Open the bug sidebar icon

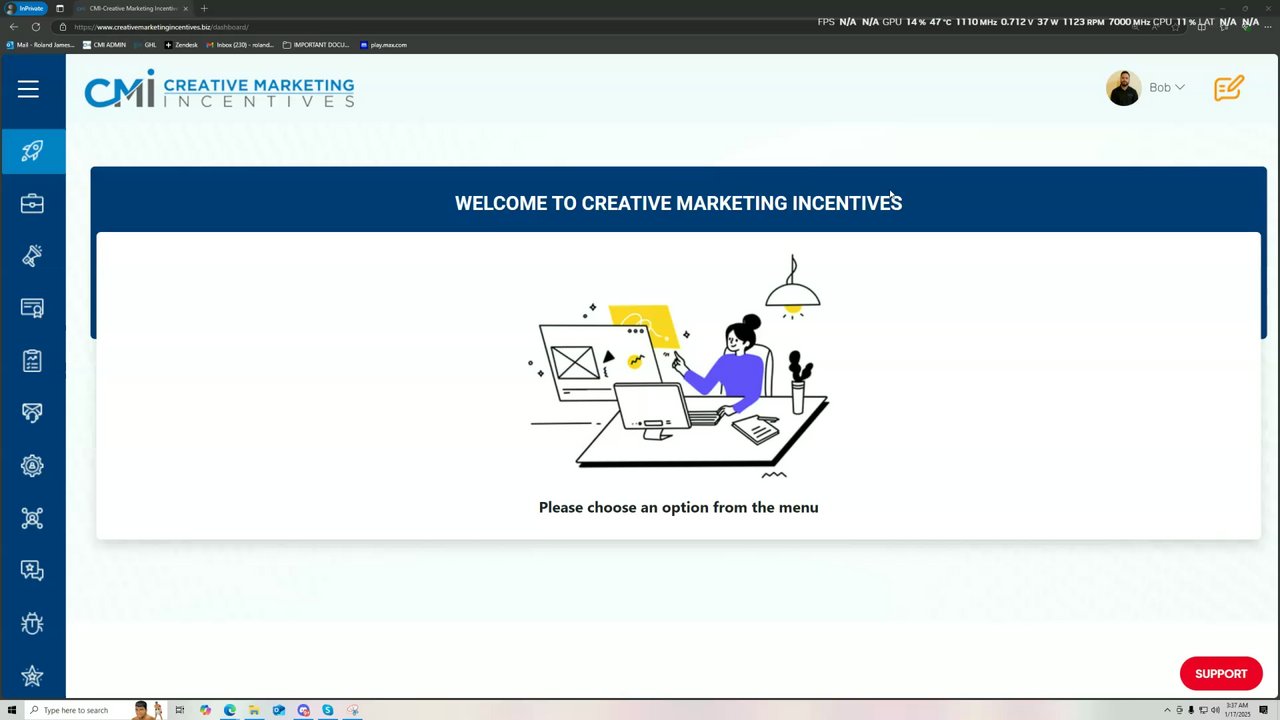[32, 623]
